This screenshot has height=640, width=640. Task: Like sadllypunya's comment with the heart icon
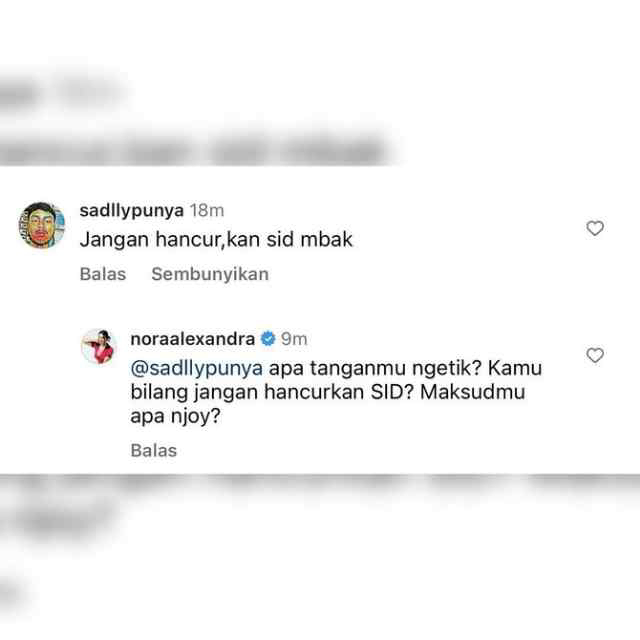[x=595, y=228]
